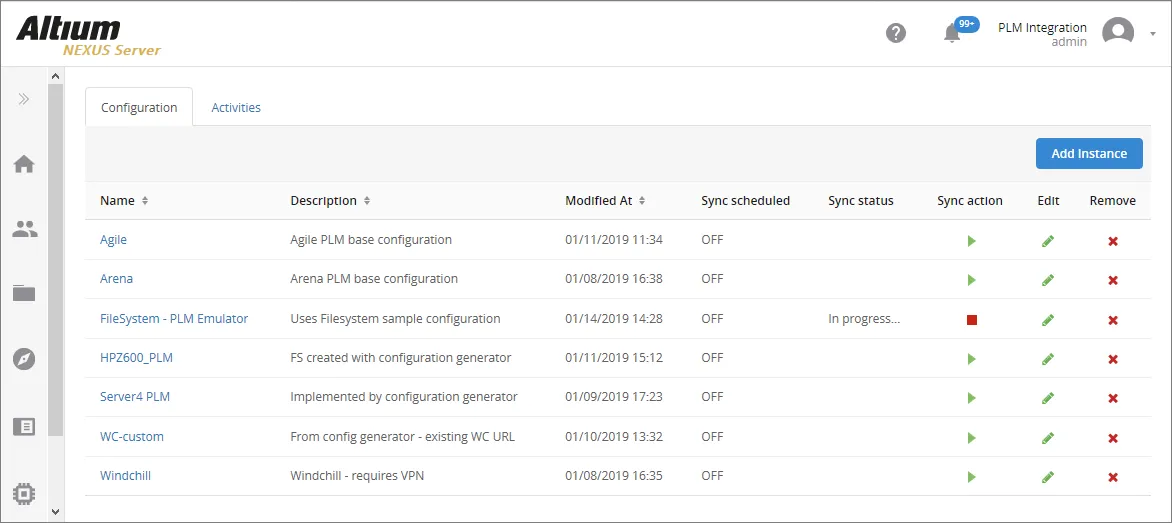
Task: Expand the sidebar with double chevron
Action: point(24,99)
